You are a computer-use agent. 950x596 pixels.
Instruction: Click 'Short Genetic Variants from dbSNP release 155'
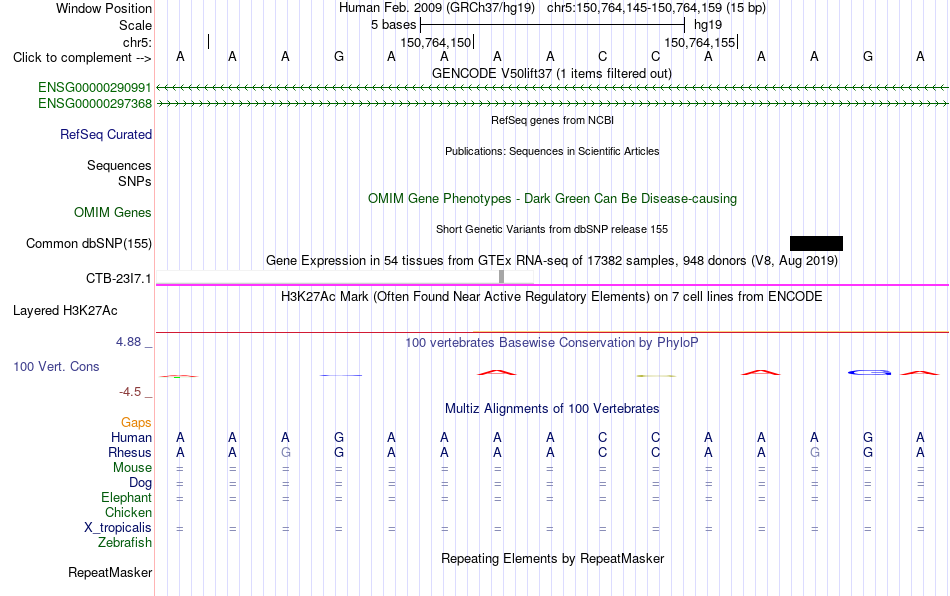coord(552,229)
